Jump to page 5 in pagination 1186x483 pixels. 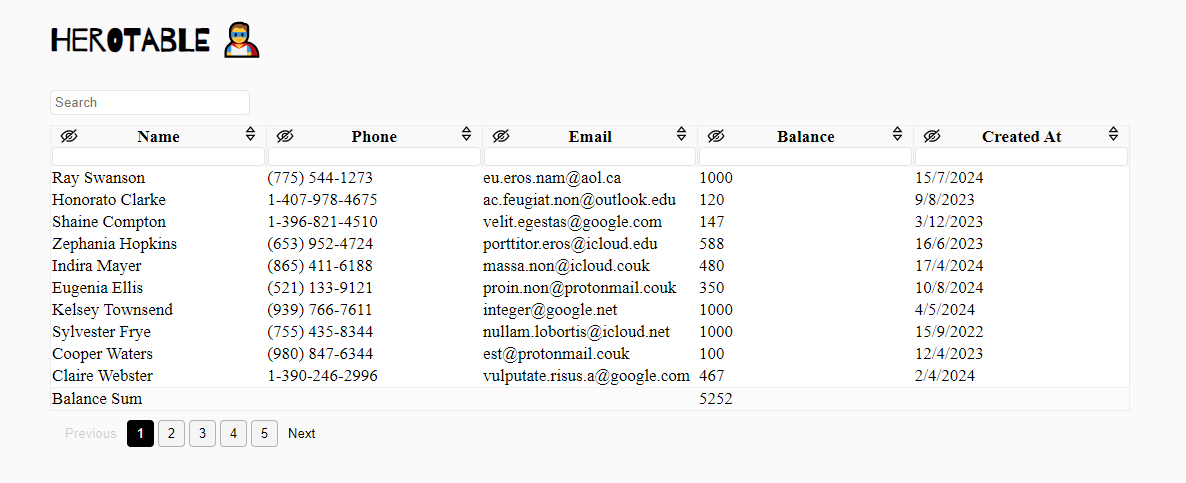[264, 433]
